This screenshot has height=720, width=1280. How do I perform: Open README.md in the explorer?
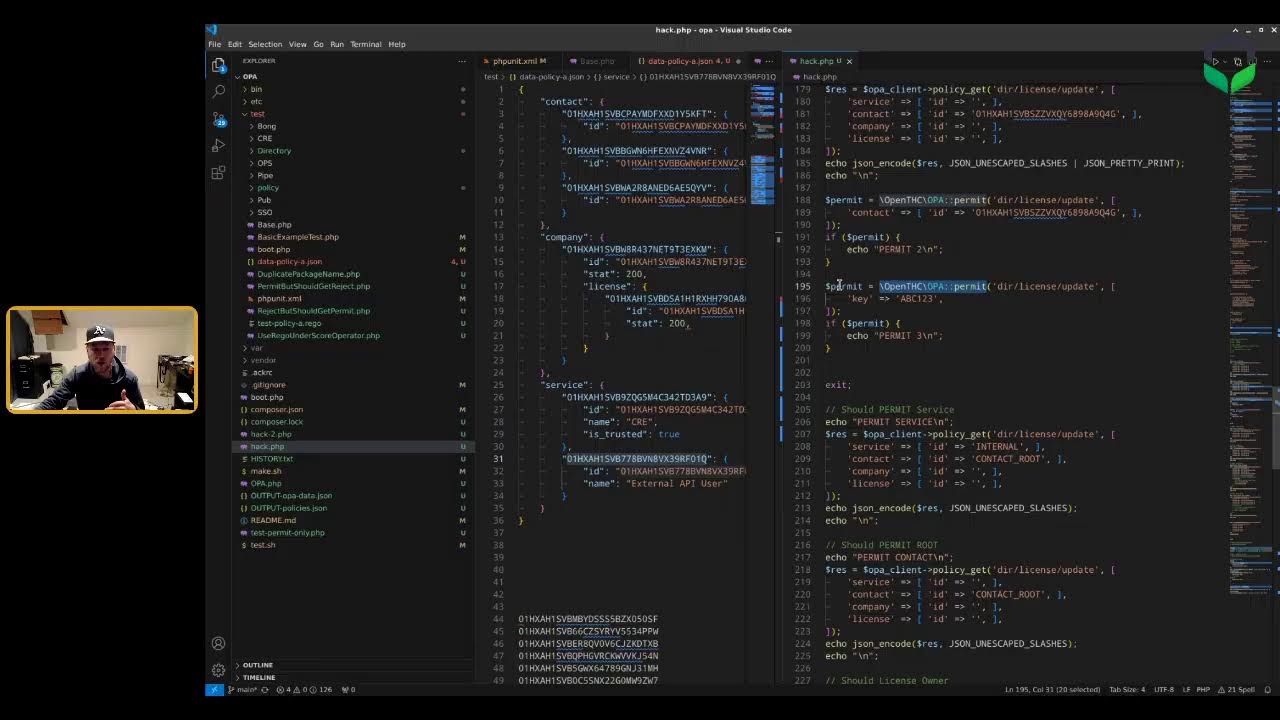click(273, 520)
